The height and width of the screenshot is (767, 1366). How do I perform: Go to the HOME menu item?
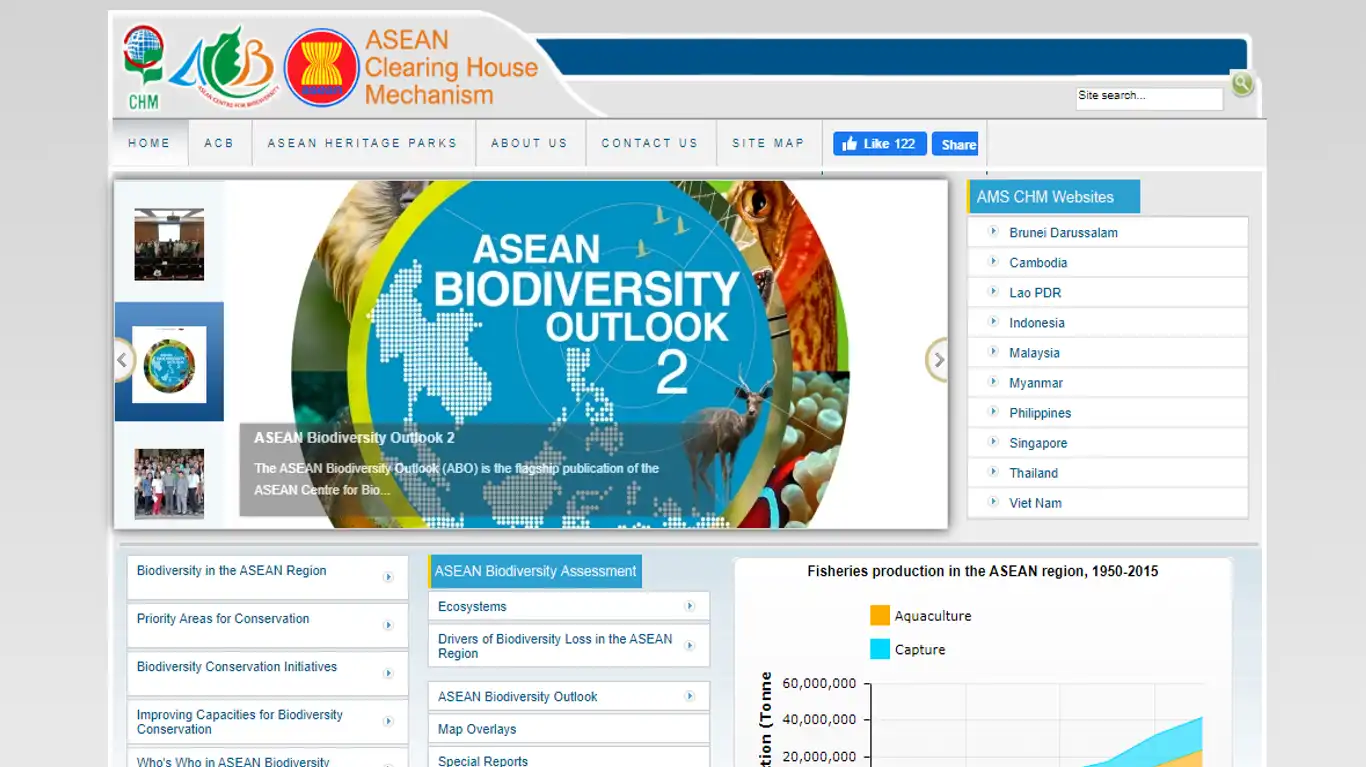[149, 143]
